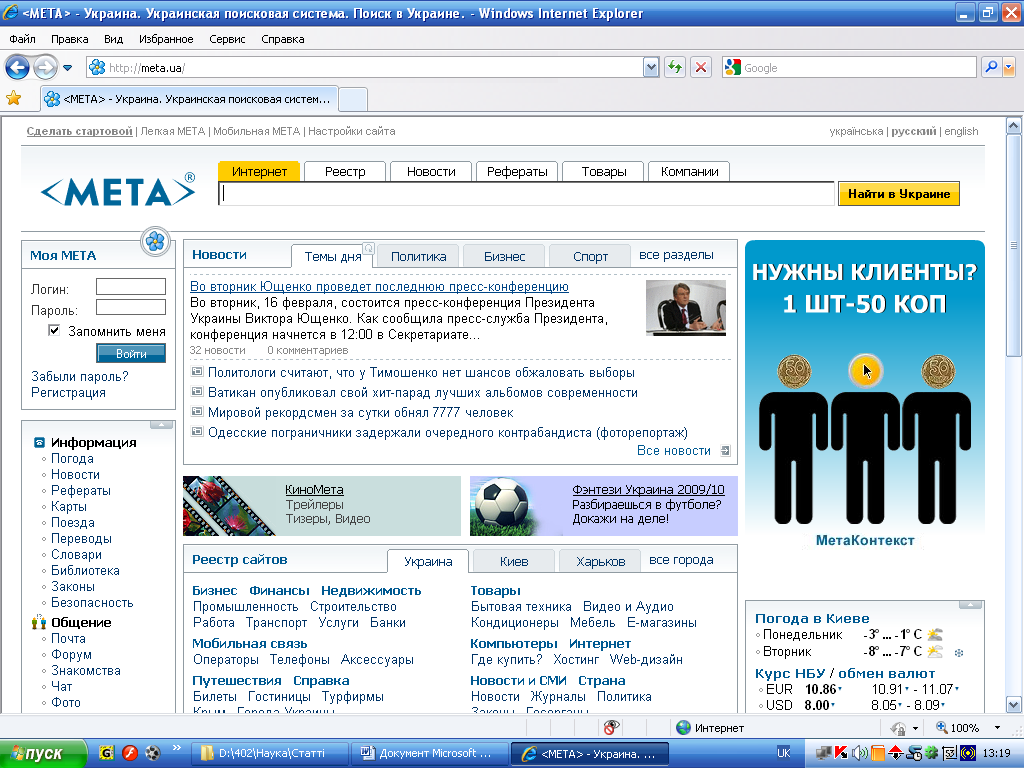This screenshot has height=768, width=1024.
Task: Click the UK language indicator in tray
Action: click(x=784, y=753)
